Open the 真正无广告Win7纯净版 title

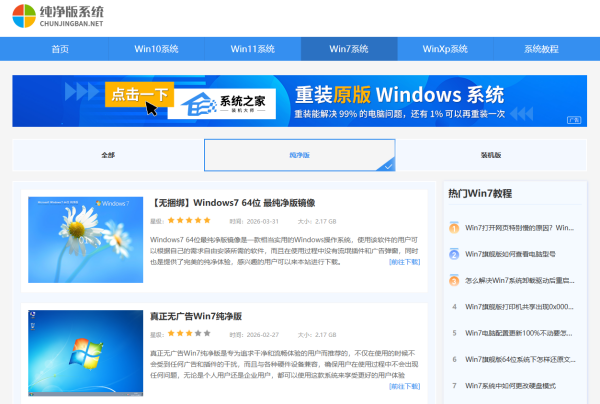tap(196, 316)
